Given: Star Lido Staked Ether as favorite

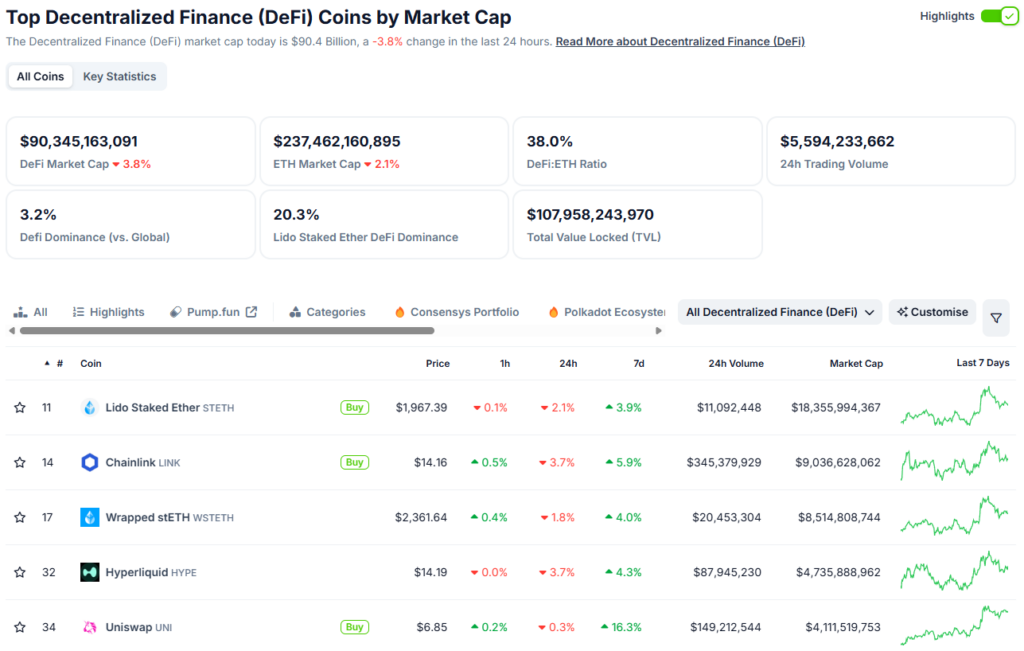Looking at the screenshot, I should point(19,407).
